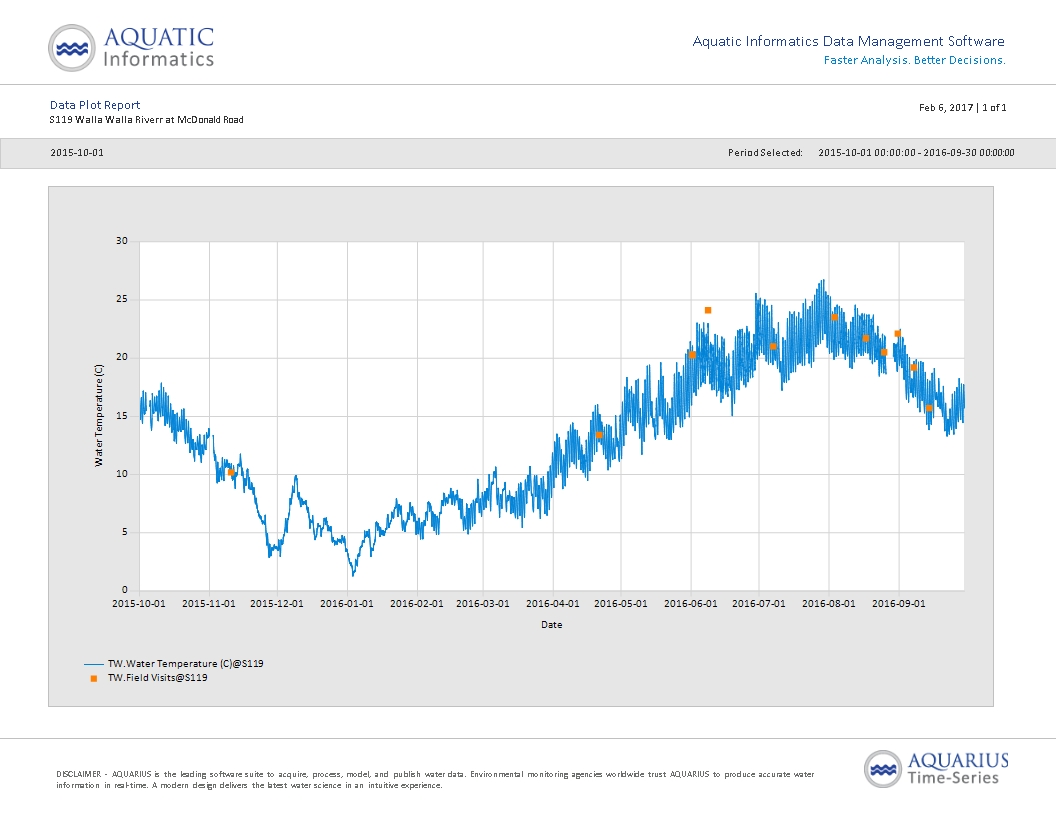Click the y-axis label '0'

[x=125, y=590]
